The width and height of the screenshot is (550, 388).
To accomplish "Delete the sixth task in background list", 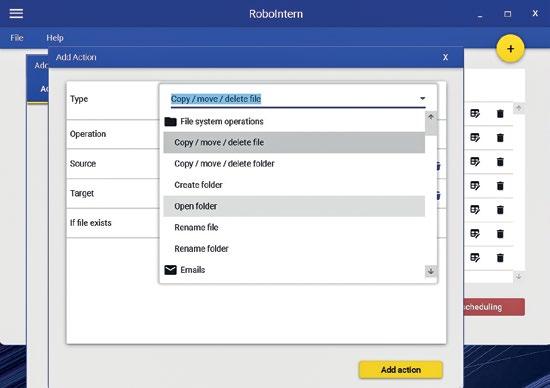I will pyautogui.click(x=500, y=234).
